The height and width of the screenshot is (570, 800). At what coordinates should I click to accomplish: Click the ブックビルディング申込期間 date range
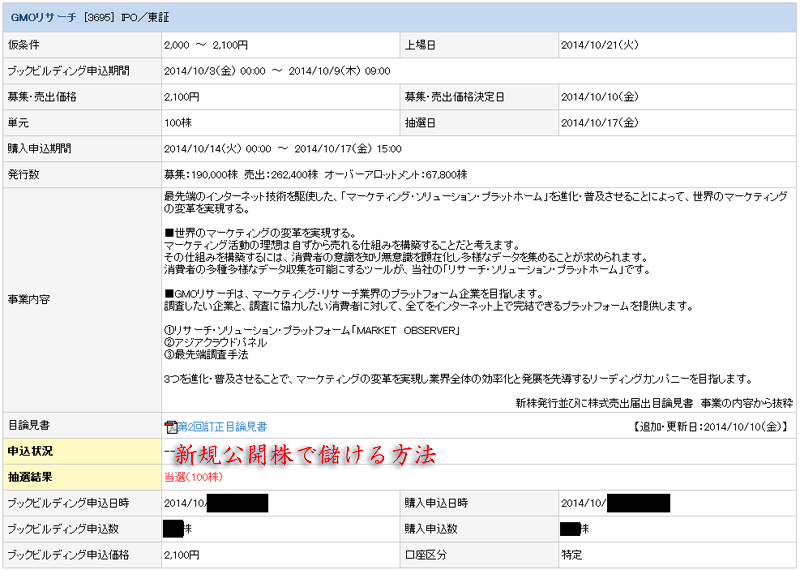pos(277,71)
